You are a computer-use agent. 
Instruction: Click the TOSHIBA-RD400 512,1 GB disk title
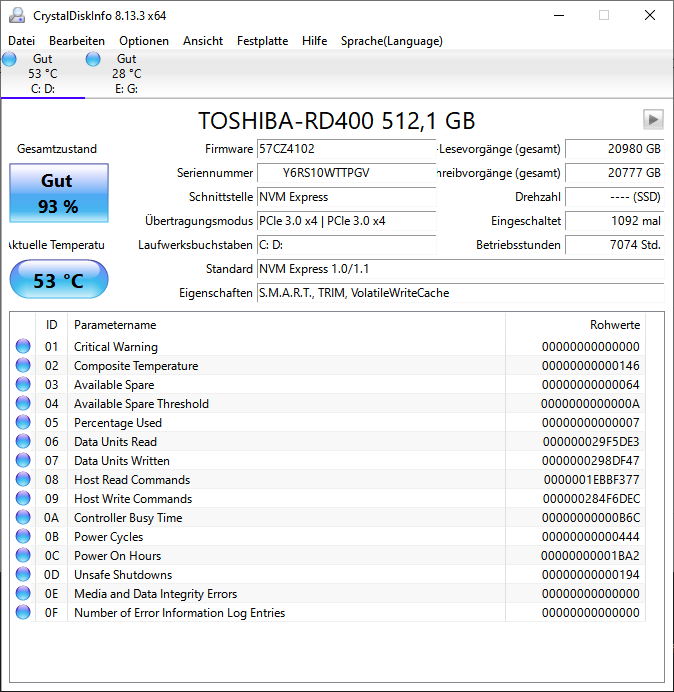click(336, 121)
